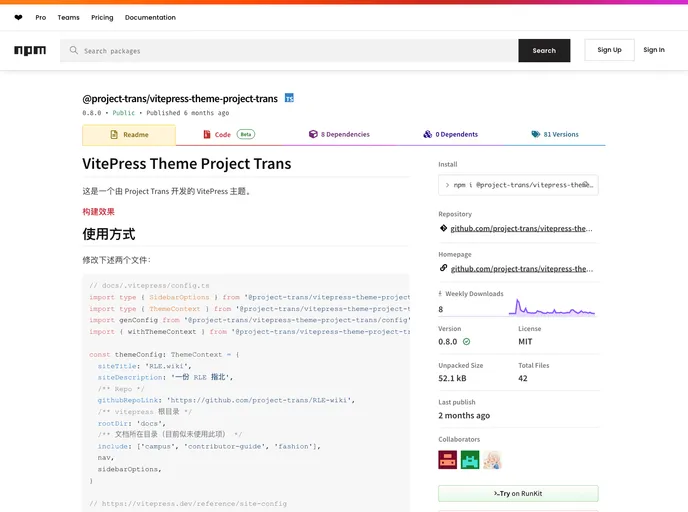Click the heart icon in the top bar
The width and height of the screenshot is (688, 512).
point(18,18)
